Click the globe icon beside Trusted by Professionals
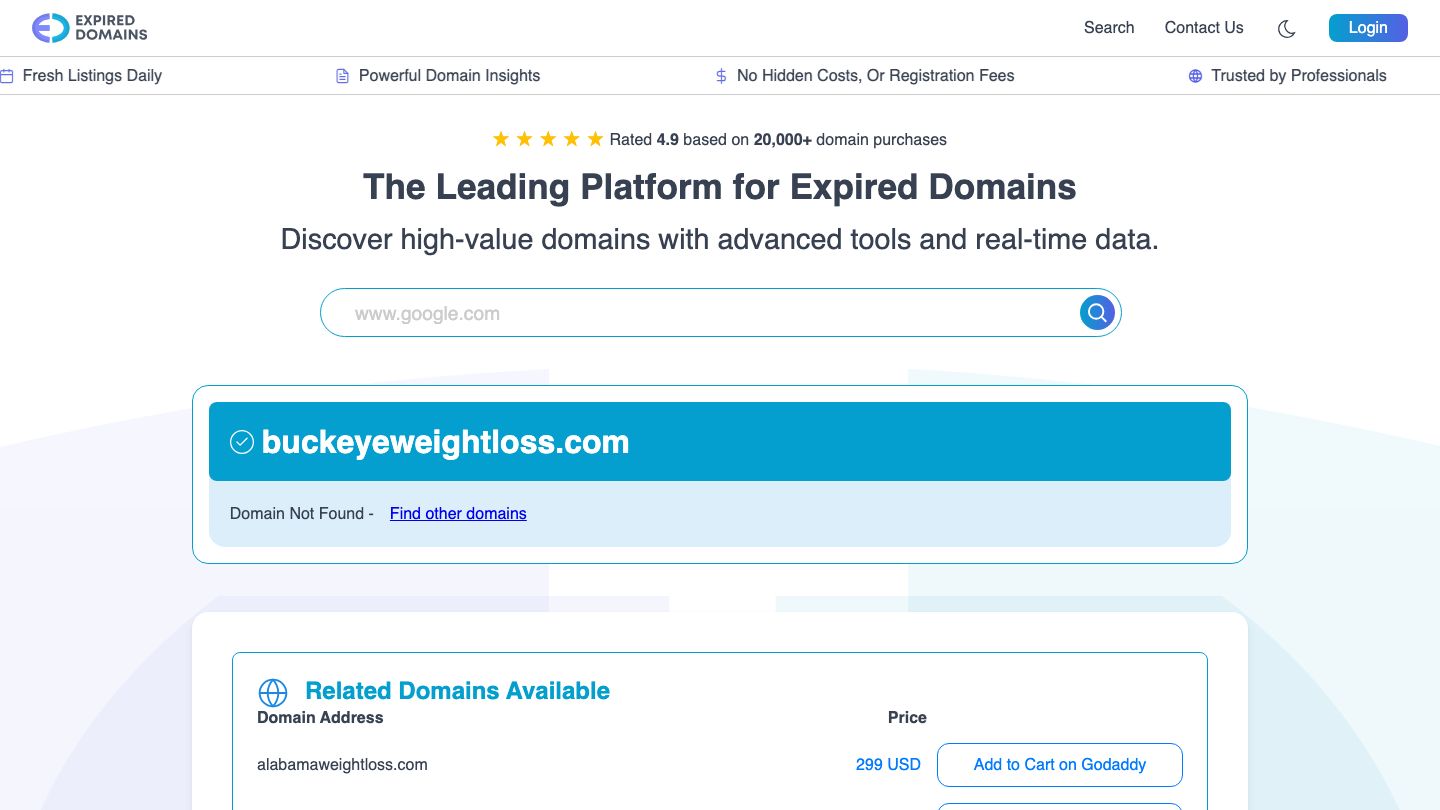The height and width of the screenshot is (810, 1440). pyautogui.click(x=1195, y=76)
